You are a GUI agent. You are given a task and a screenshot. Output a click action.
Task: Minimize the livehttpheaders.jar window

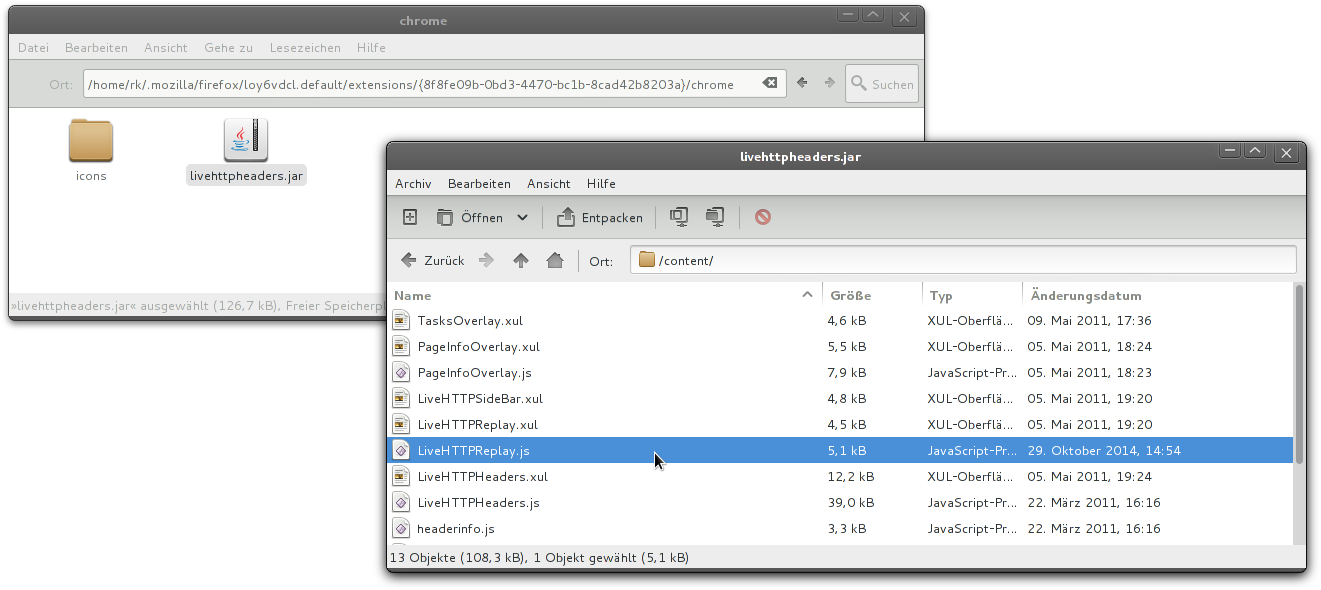1230,152
